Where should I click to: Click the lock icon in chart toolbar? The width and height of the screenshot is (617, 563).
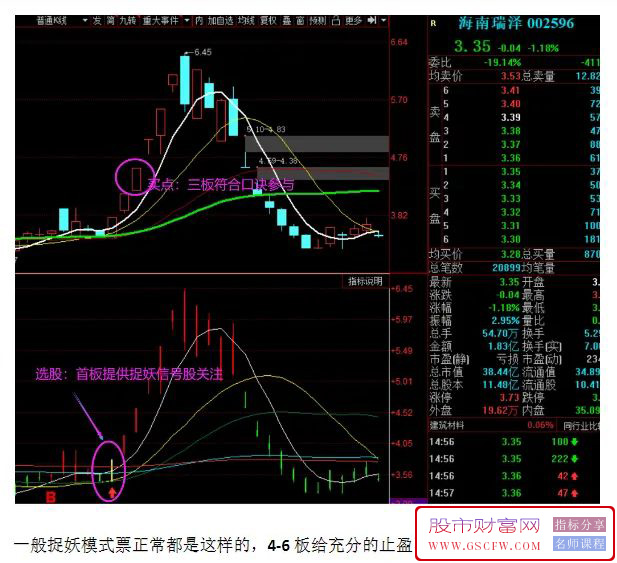pos(336,20)
